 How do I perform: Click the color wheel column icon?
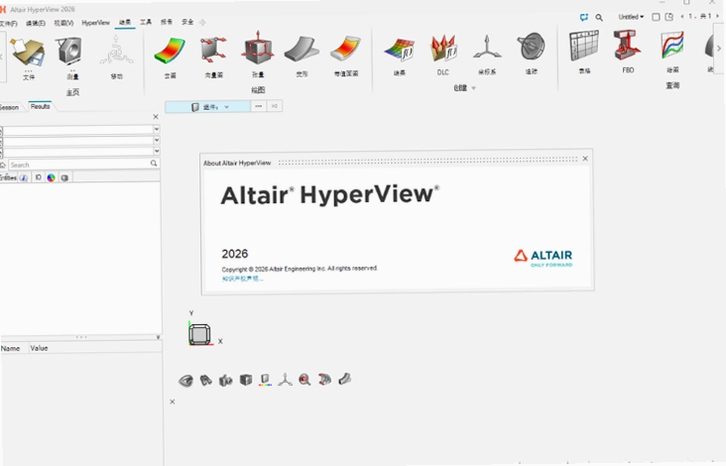51,177
